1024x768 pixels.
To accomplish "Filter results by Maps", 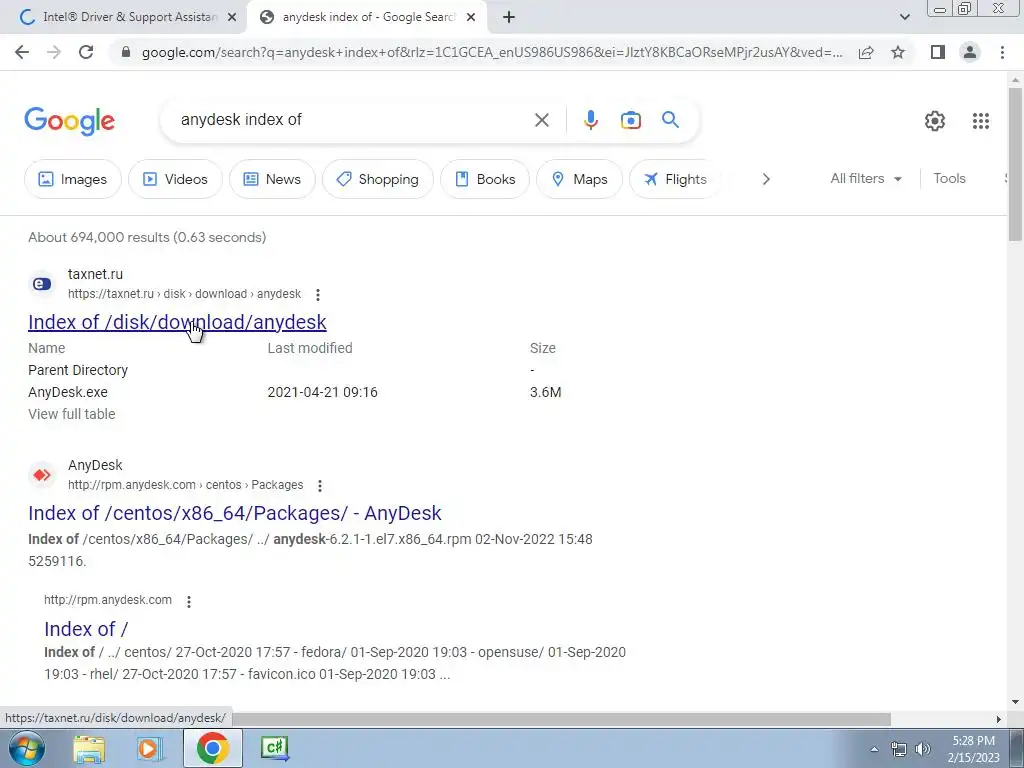I will 579,179.
